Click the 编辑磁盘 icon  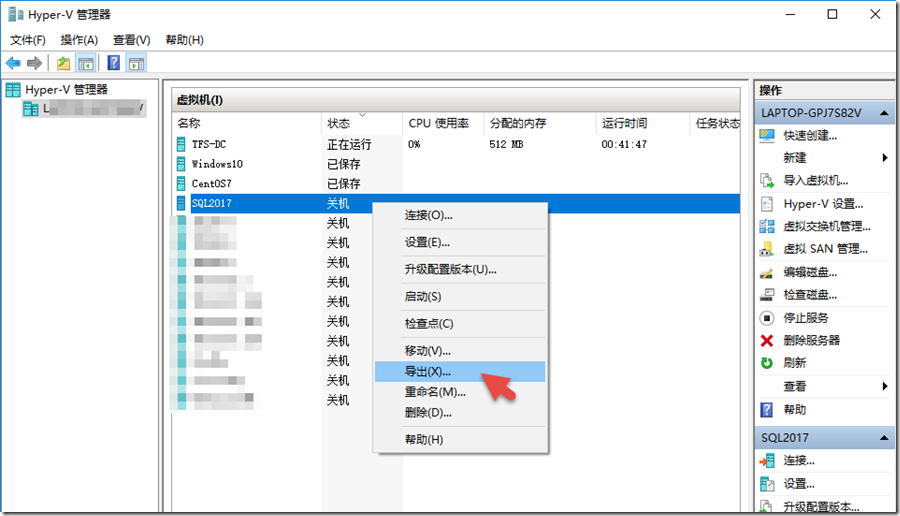pyautogui.click(x=767, y=272)
